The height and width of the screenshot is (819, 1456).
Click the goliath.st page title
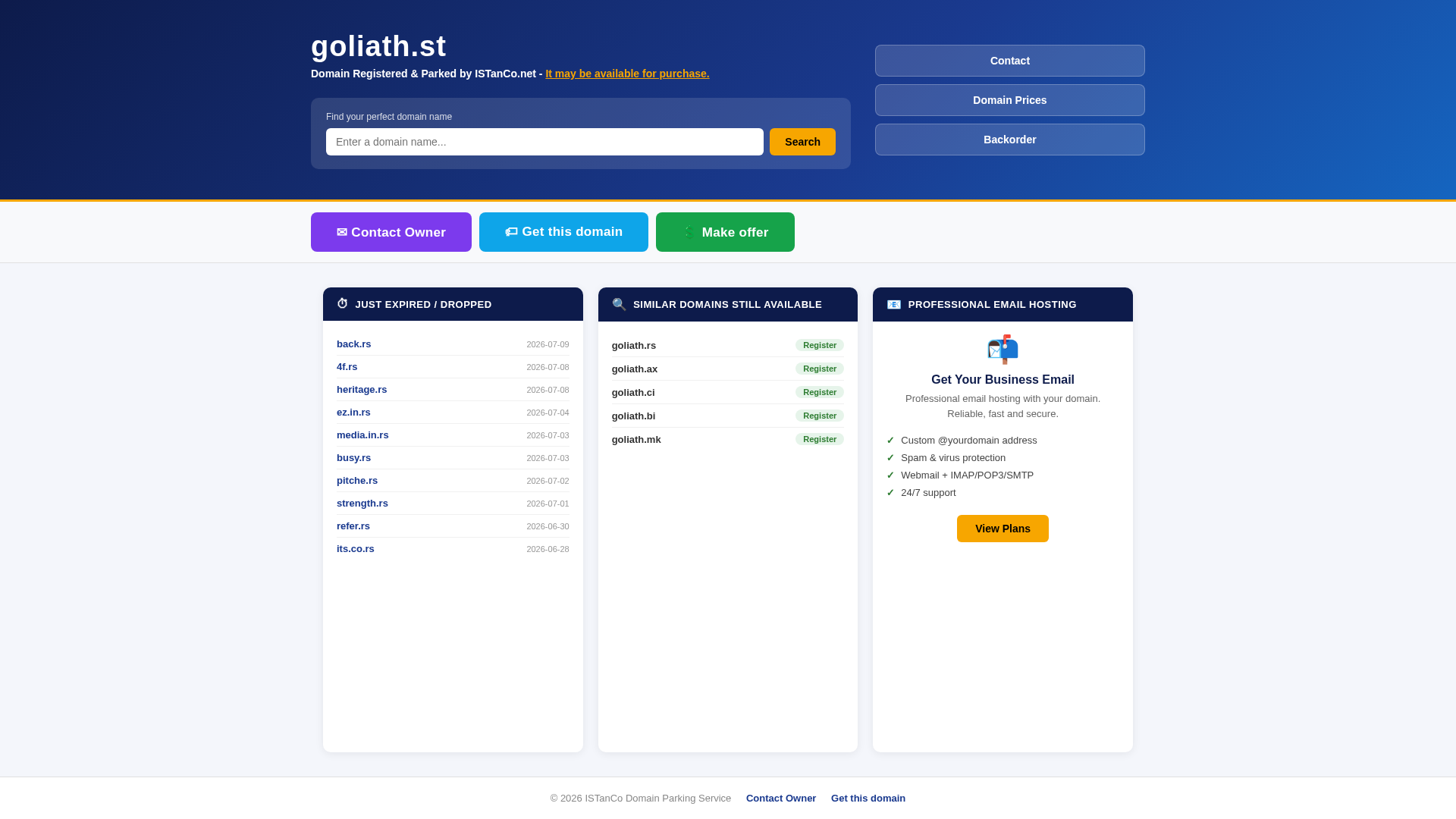tap(378, 46)
